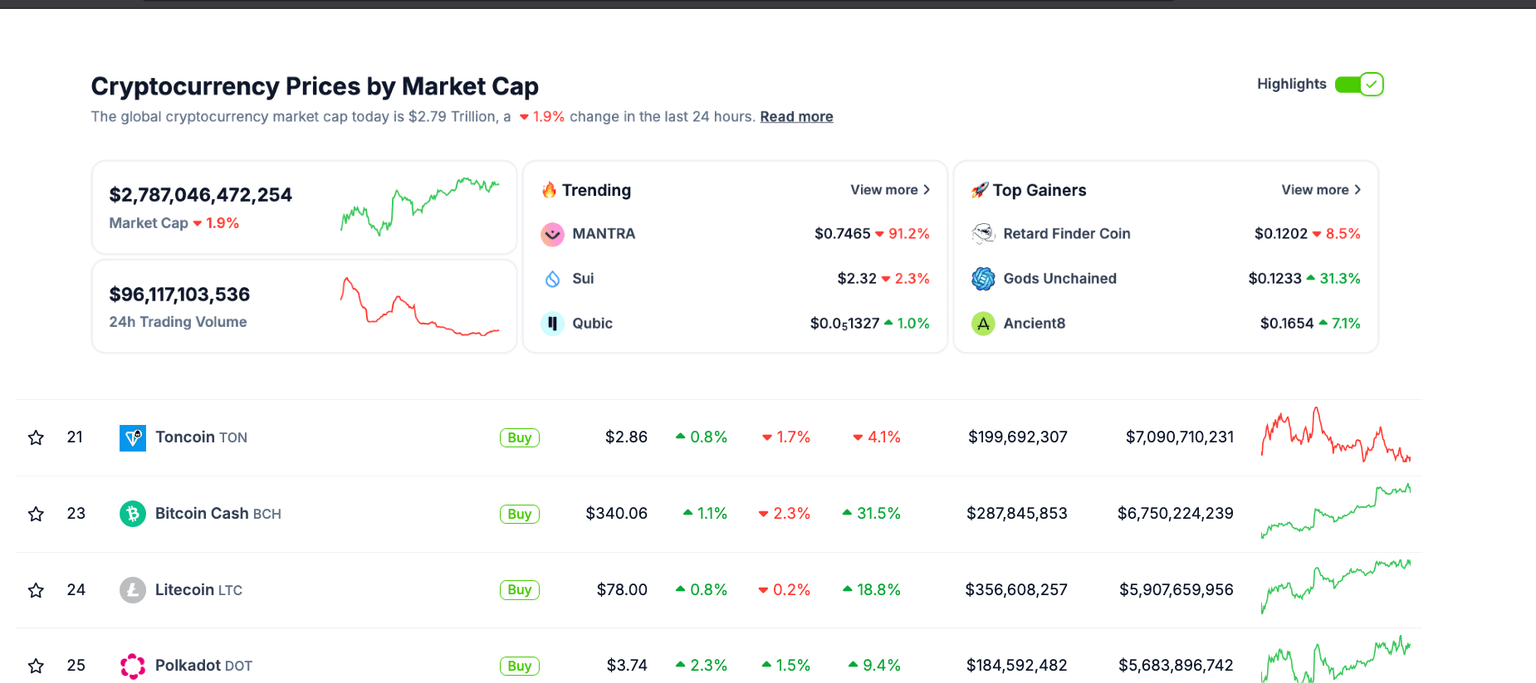Viewport: 1536px width, 683px height.
Task: Open View more under Top Gainers
Action: coord(1320,189)
